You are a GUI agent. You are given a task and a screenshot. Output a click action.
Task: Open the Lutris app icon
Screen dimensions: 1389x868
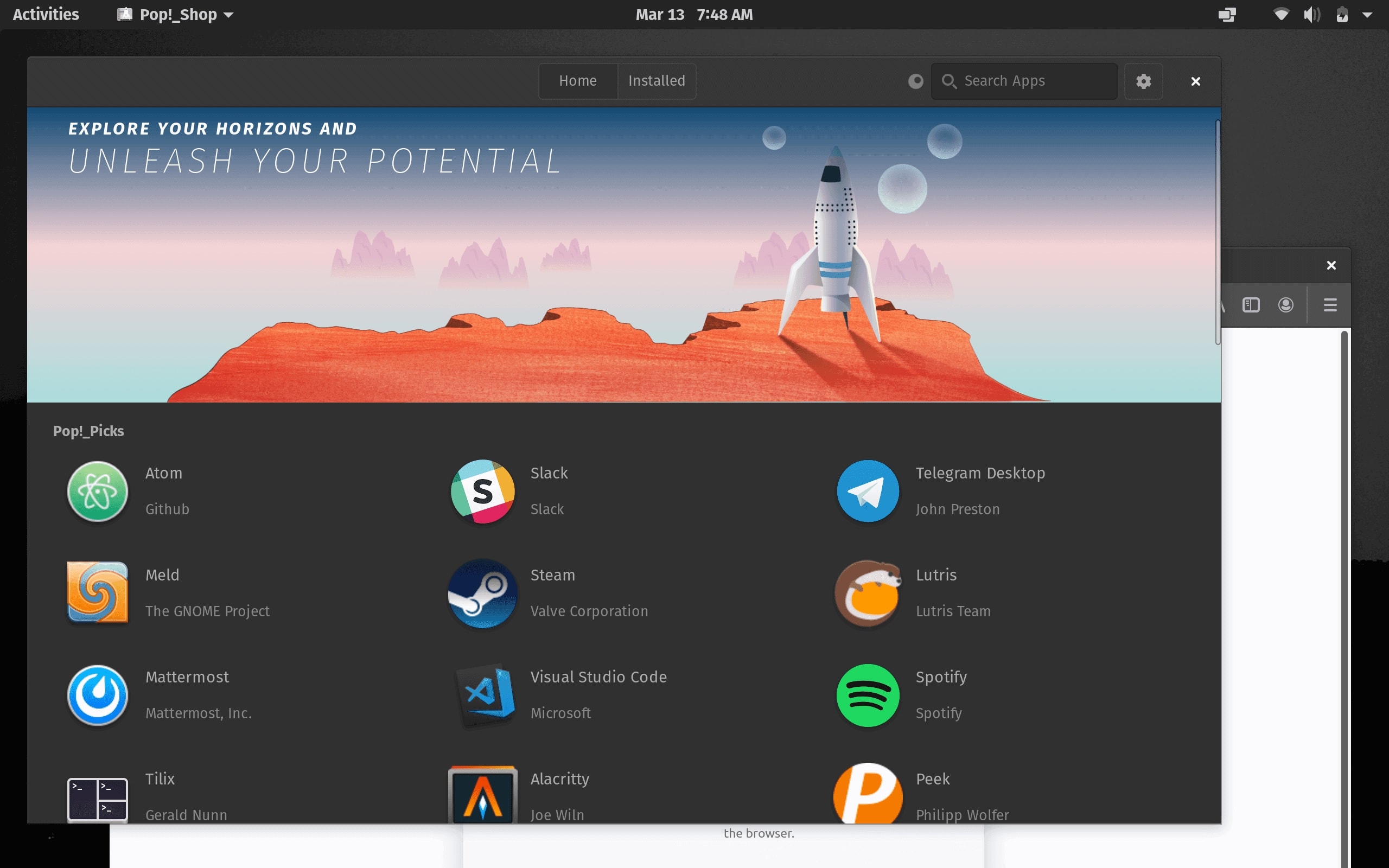pos(868,593)
